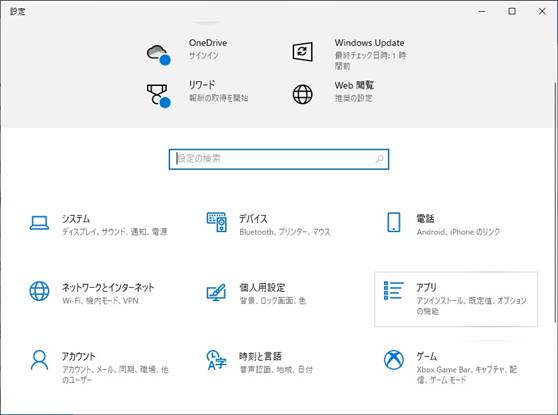
Task: Open システム laptop icon
Action: tap(39, 223)
